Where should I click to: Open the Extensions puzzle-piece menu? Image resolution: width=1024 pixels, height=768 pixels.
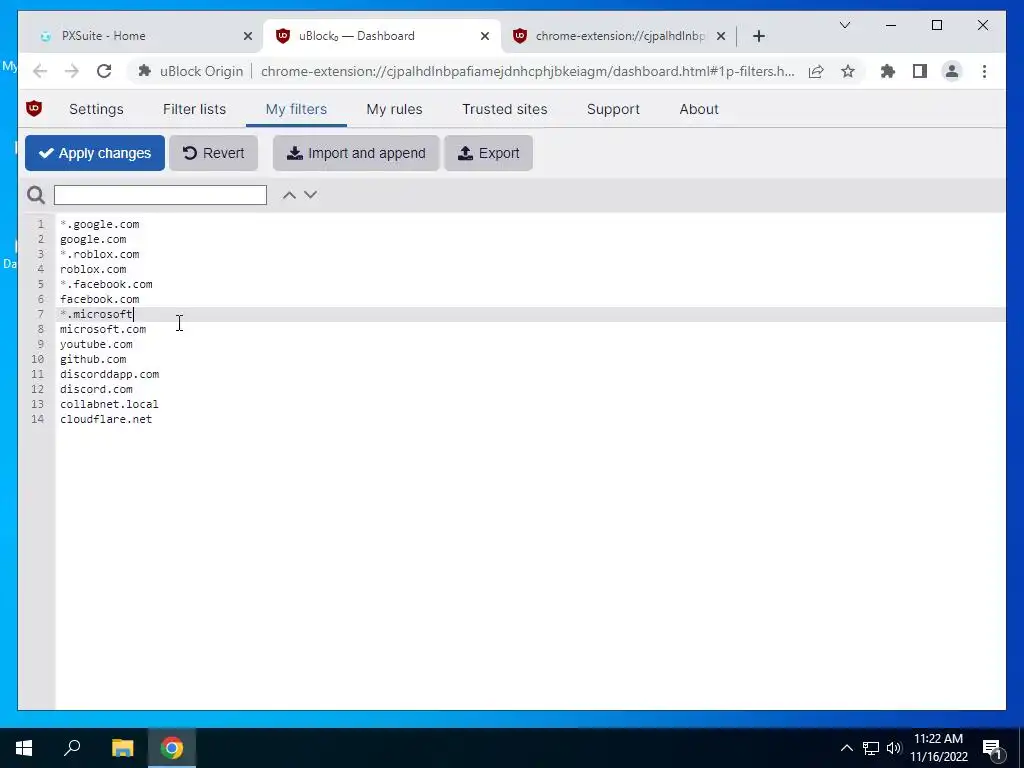(x=888, y=71)
